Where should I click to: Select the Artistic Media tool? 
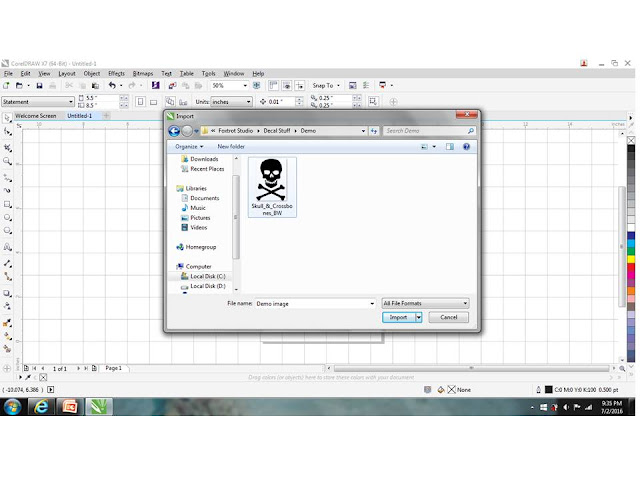7,191
